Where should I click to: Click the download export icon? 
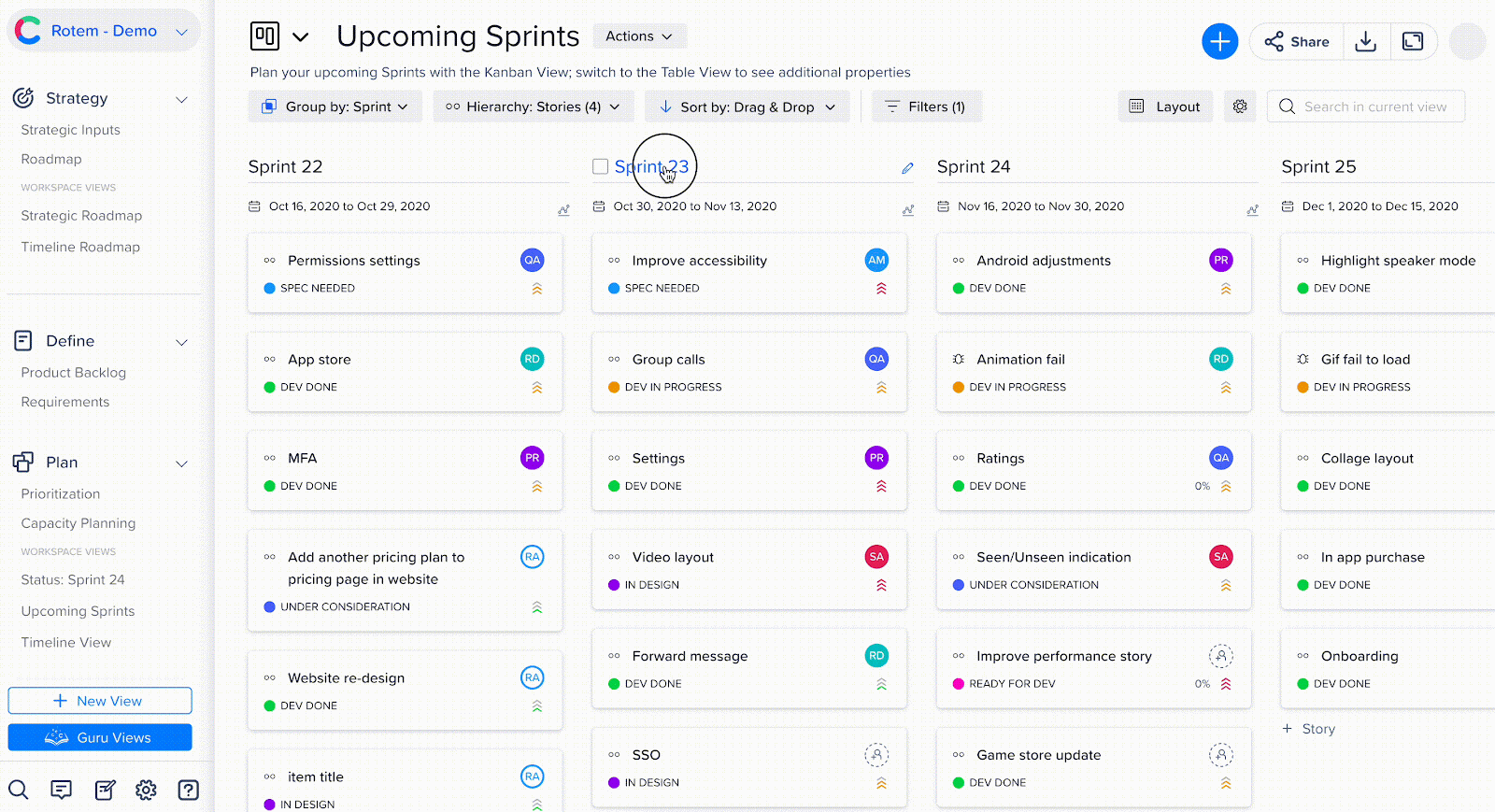tap(1365, 41)
